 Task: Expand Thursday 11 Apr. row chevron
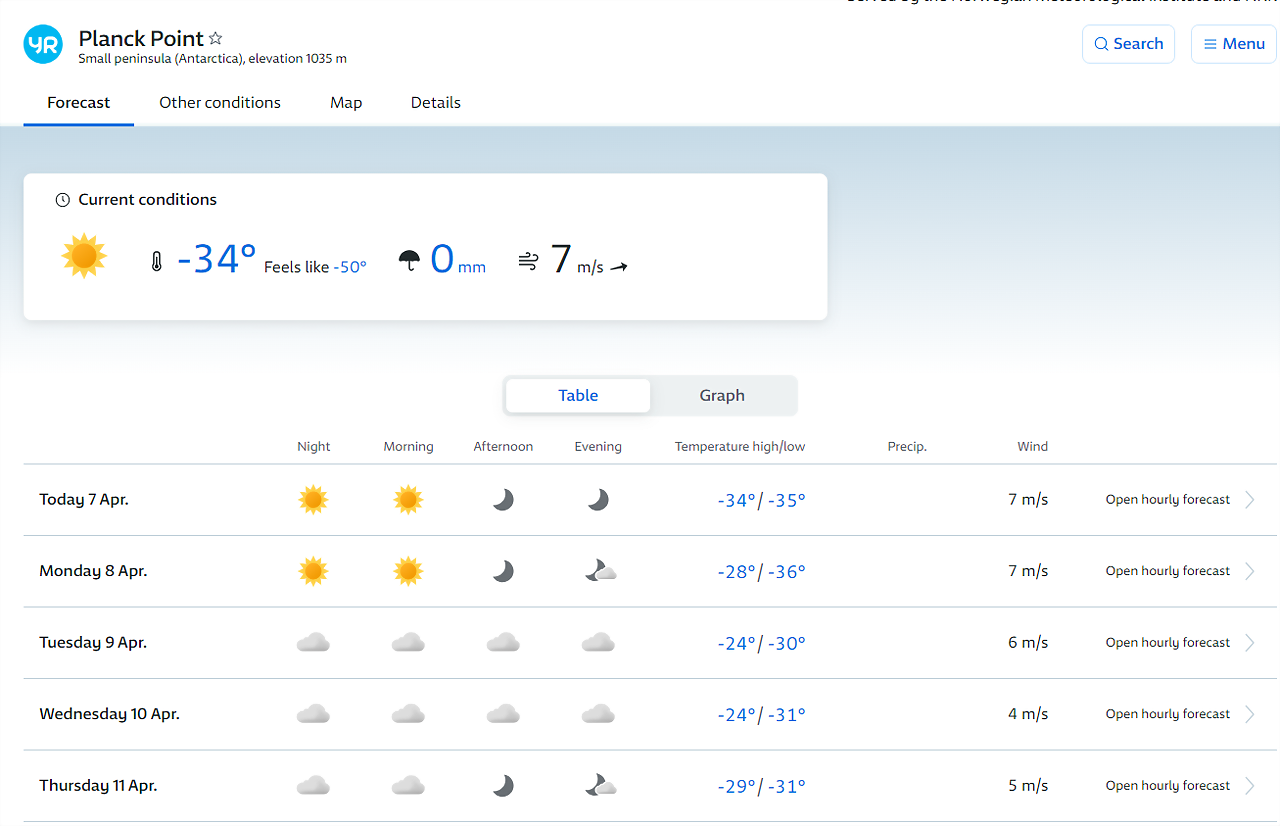coord(1250,786)
